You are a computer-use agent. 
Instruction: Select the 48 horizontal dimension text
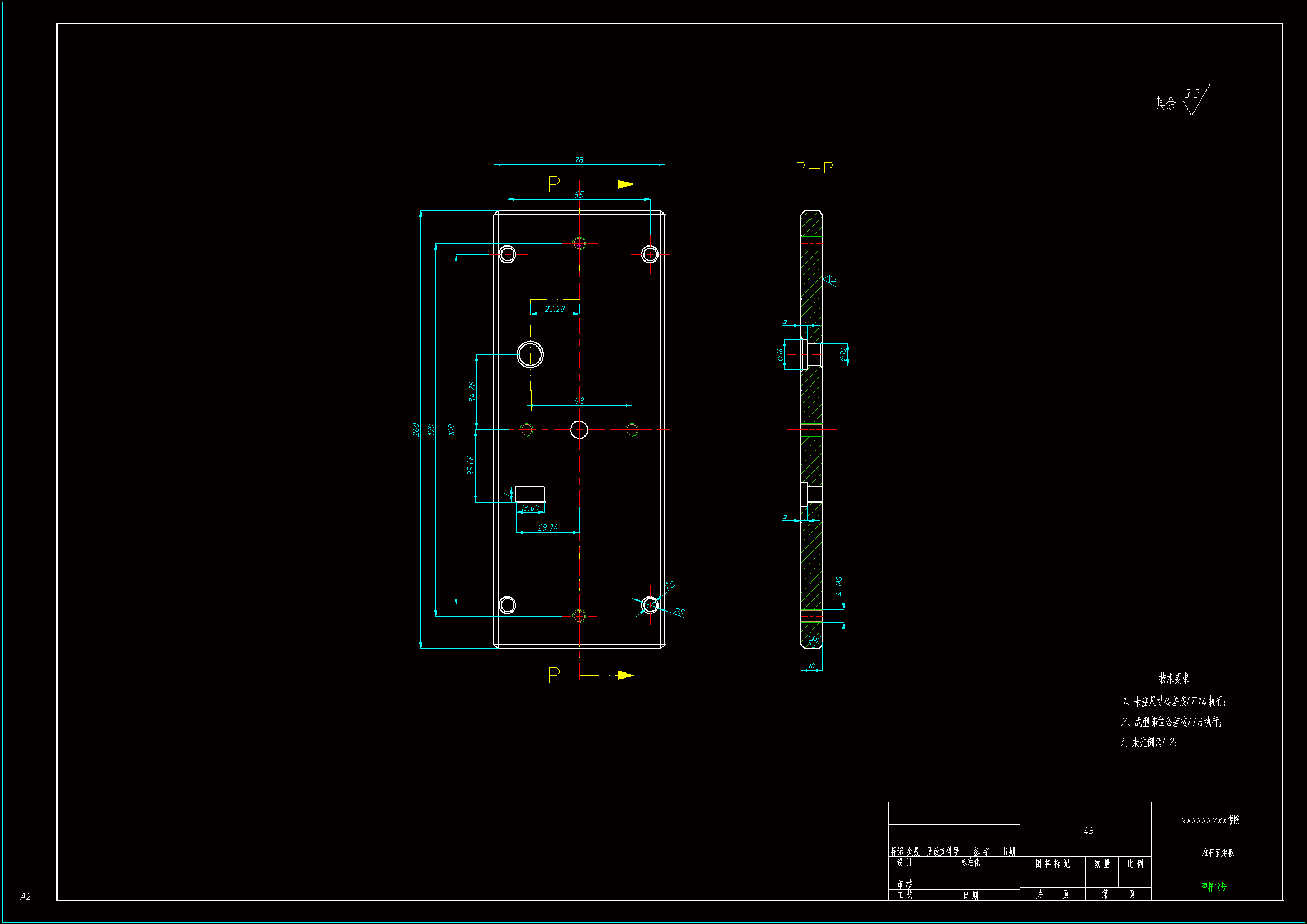point(579,401)
